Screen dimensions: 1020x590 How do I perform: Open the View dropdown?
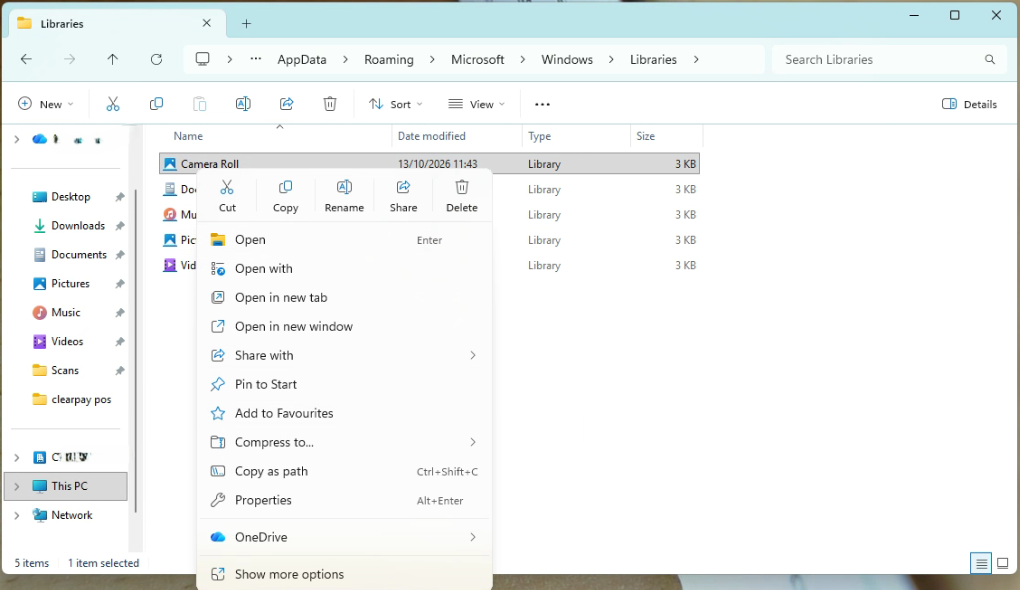(477, 104)
